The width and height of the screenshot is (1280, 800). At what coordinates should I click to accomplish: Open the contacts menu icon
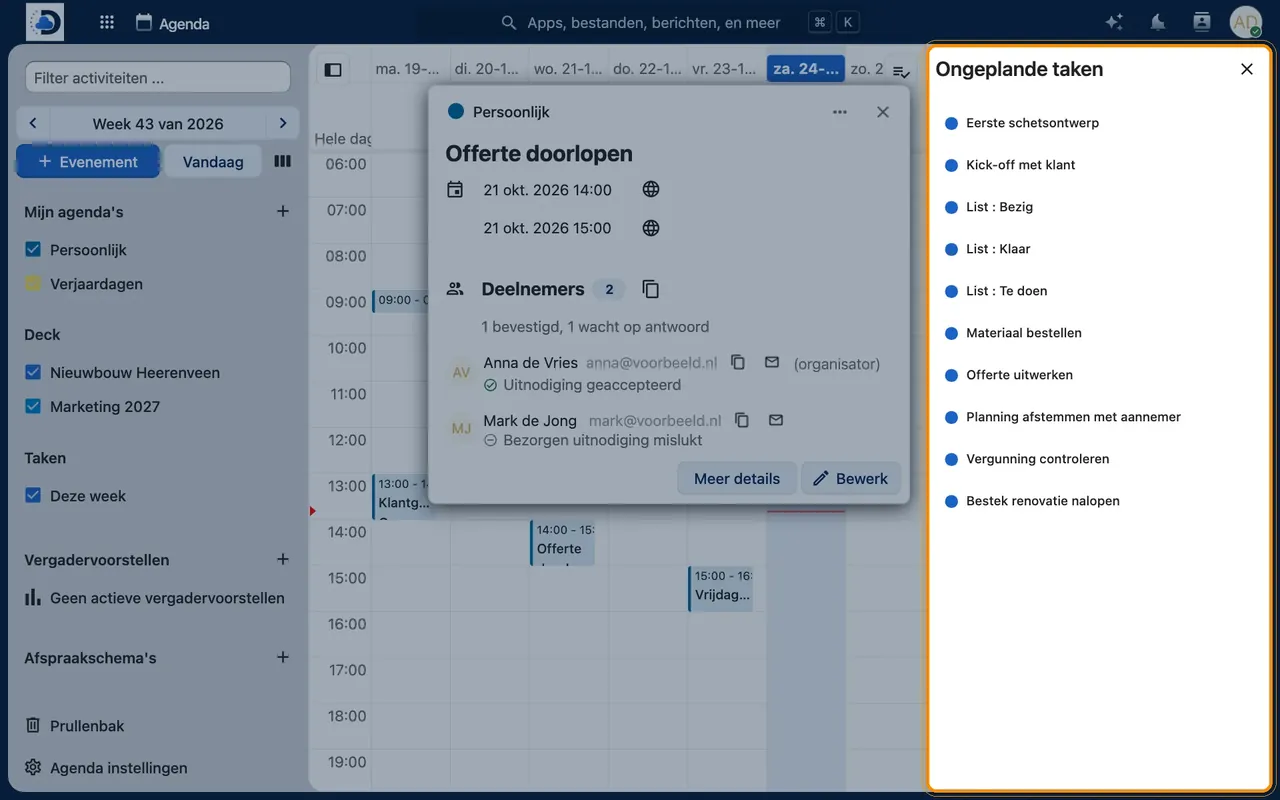point(1202,22)
